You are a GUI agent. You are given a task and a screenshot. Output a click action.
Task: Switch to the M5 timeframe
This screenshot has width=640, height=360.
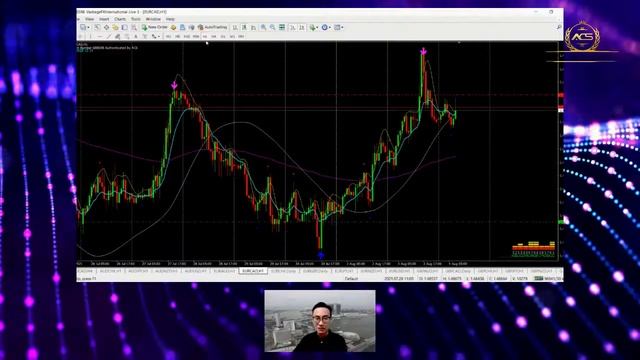[177, 36]
